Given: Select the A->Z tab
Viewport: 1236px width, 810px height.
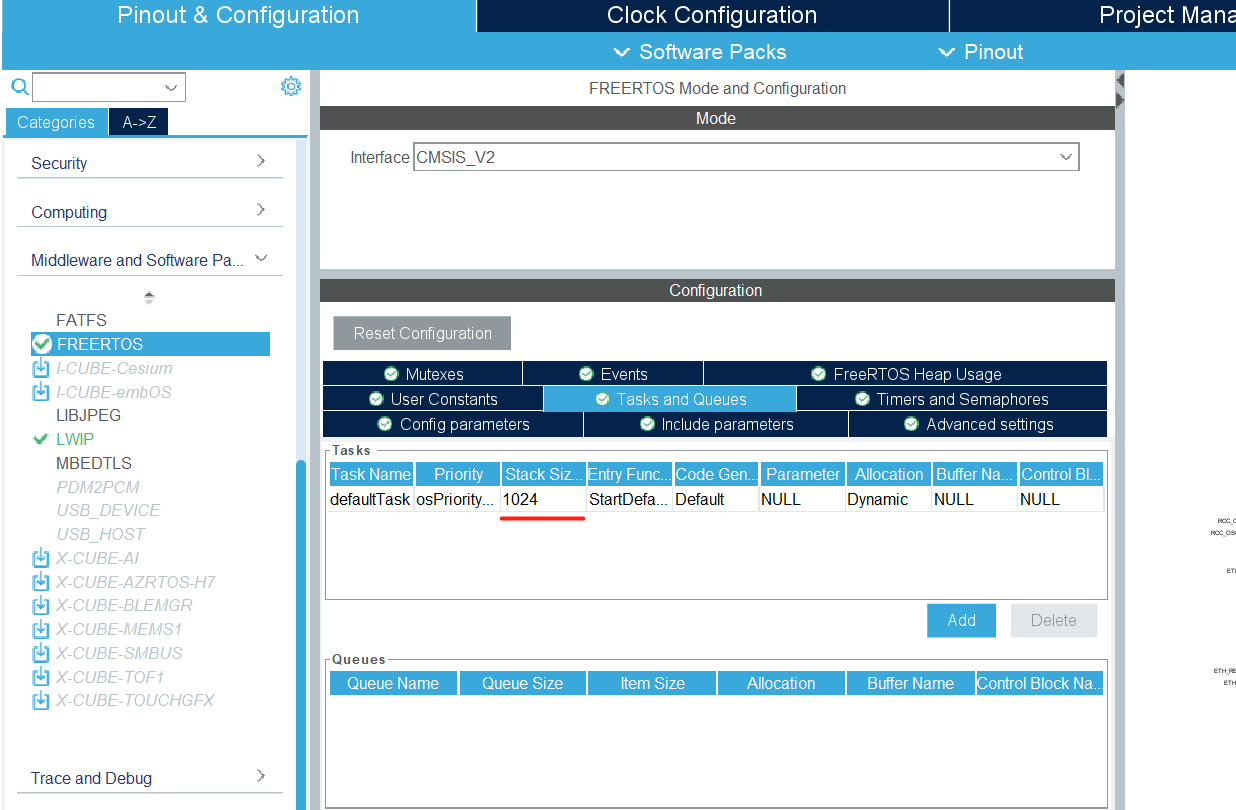Looking at the screenshot, I should pos(139,122).
